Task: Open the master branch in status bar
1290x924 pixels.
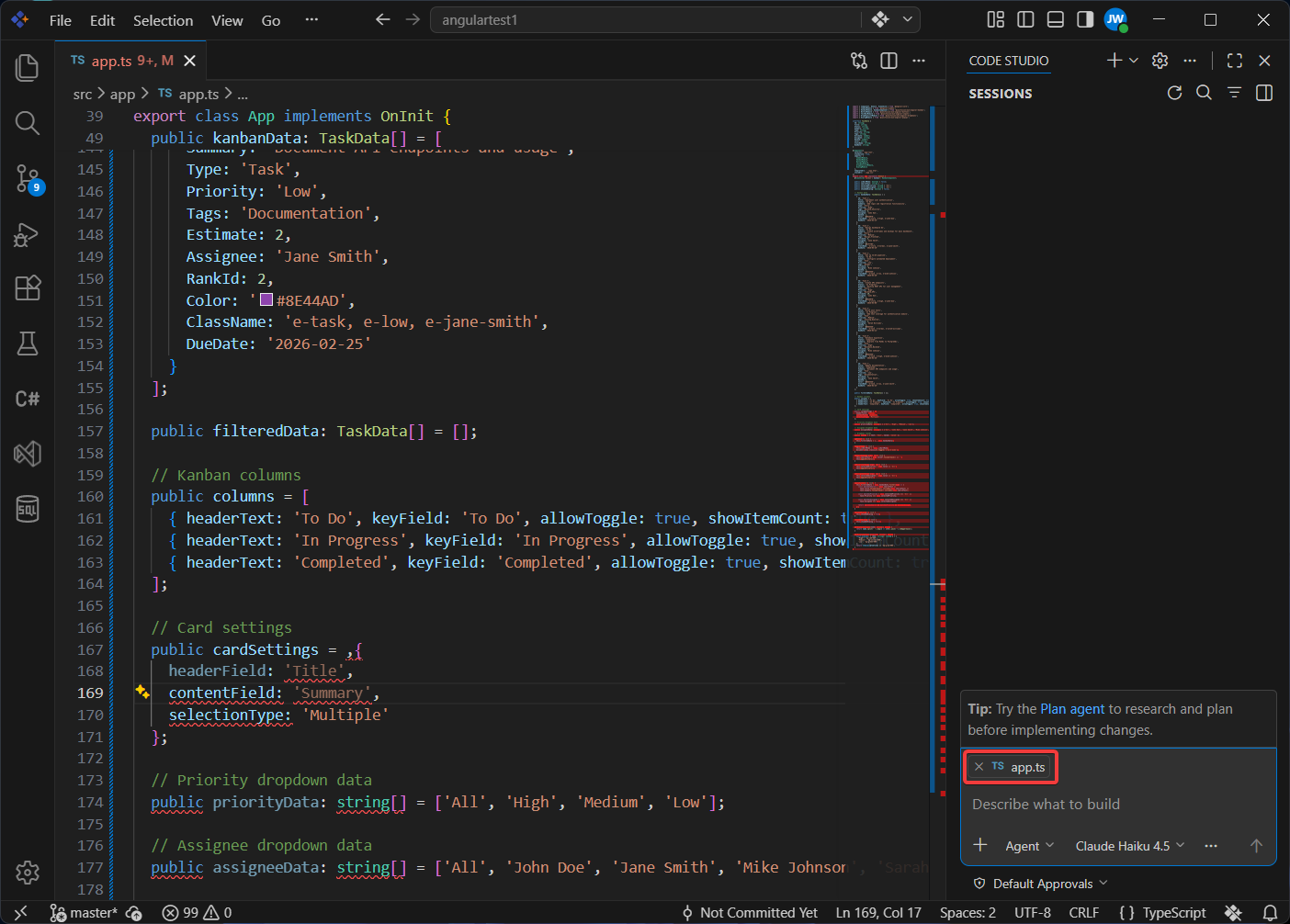Action: 84,913
